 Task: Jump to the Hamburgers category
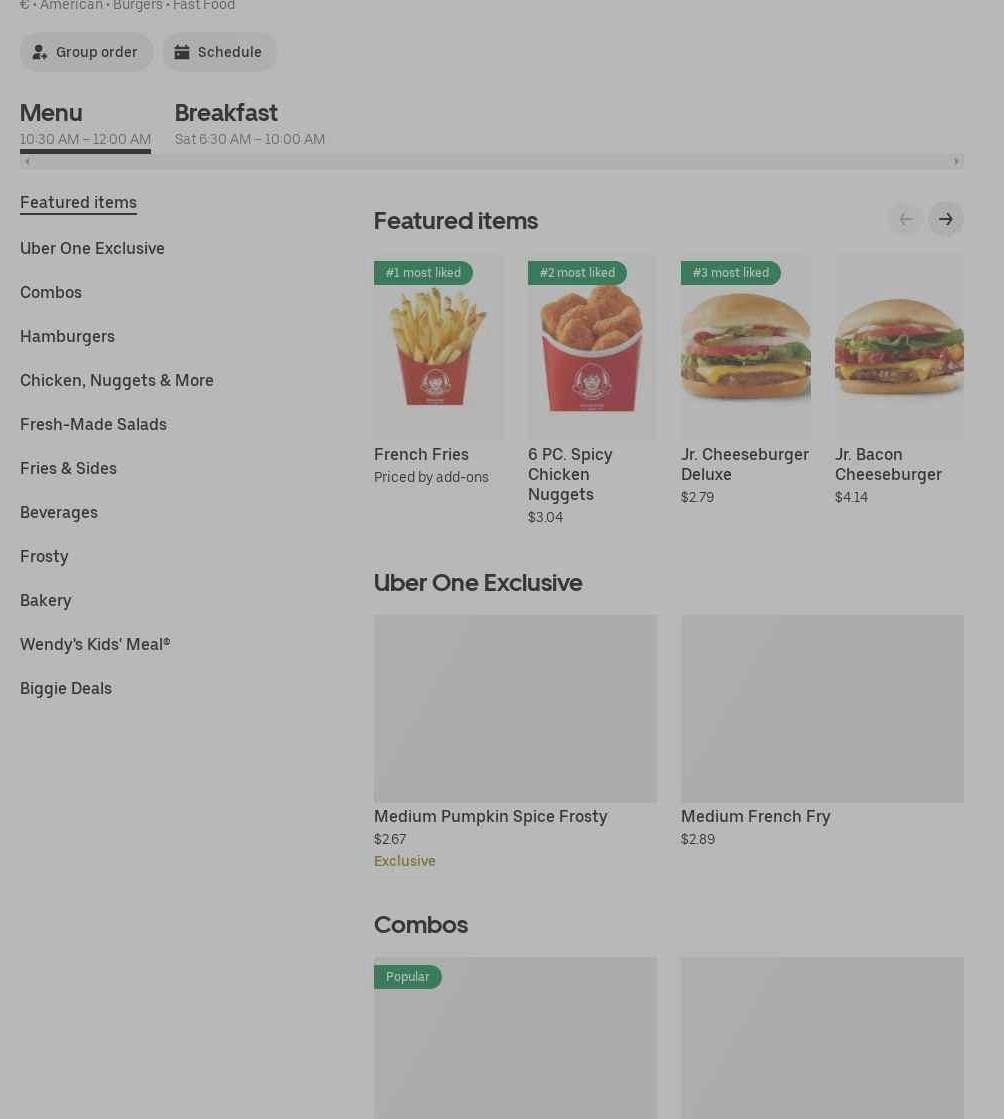tap(67, 336)
